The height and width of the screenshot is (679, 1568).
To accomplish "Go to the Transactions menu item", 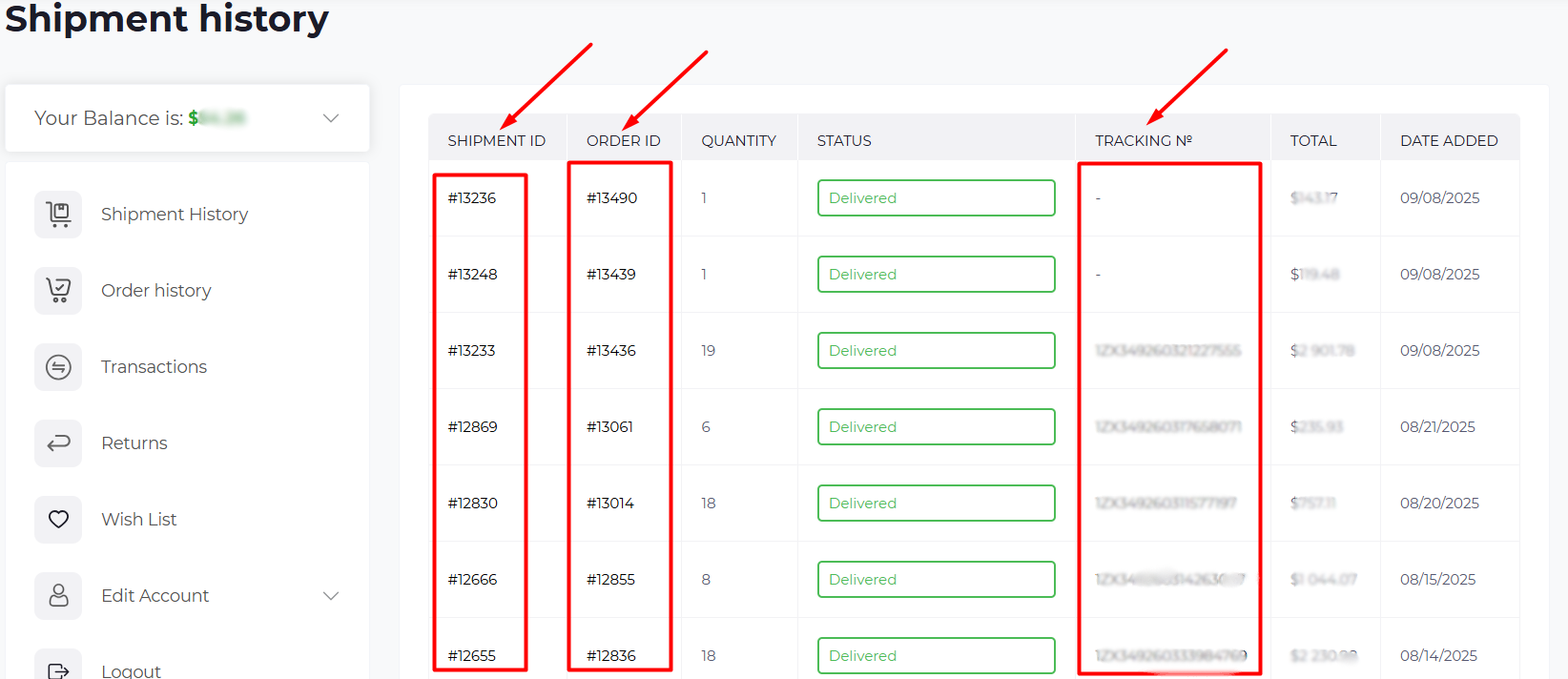I will click(155, 367).
